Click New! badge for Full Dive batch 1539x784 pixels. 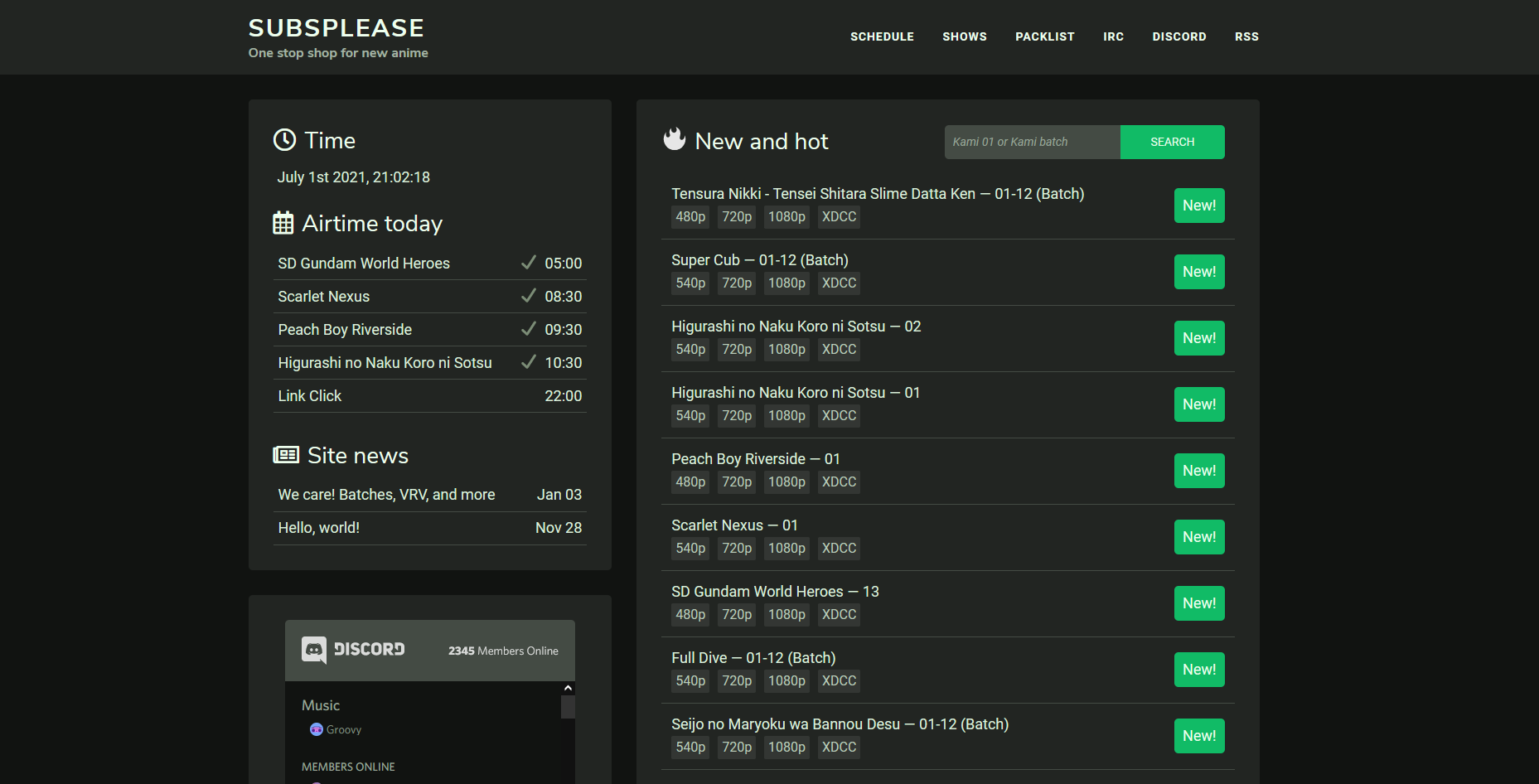(1199, 670)
